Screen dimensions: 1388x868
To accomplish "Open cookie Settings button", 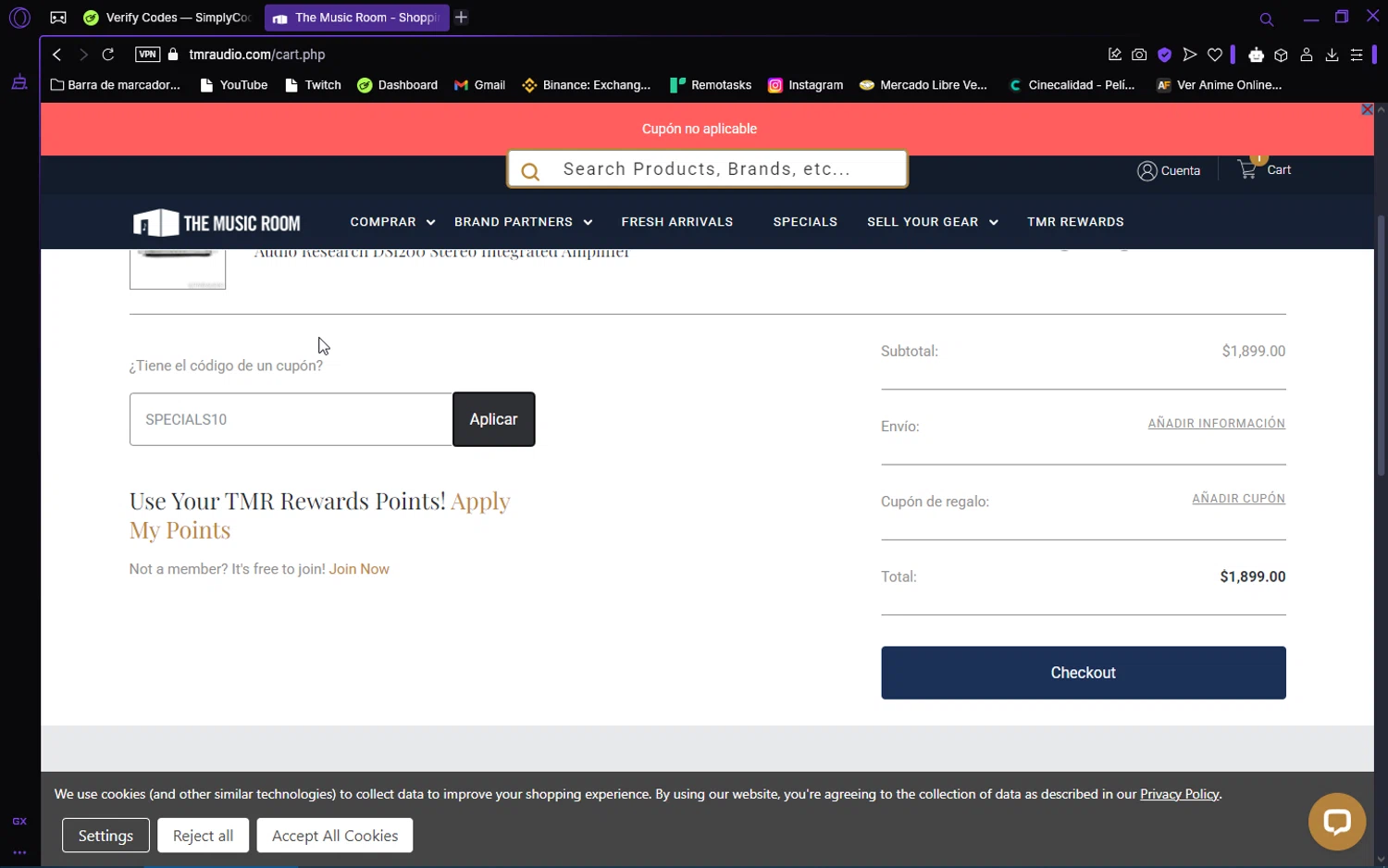I will [x=105, y=836].
